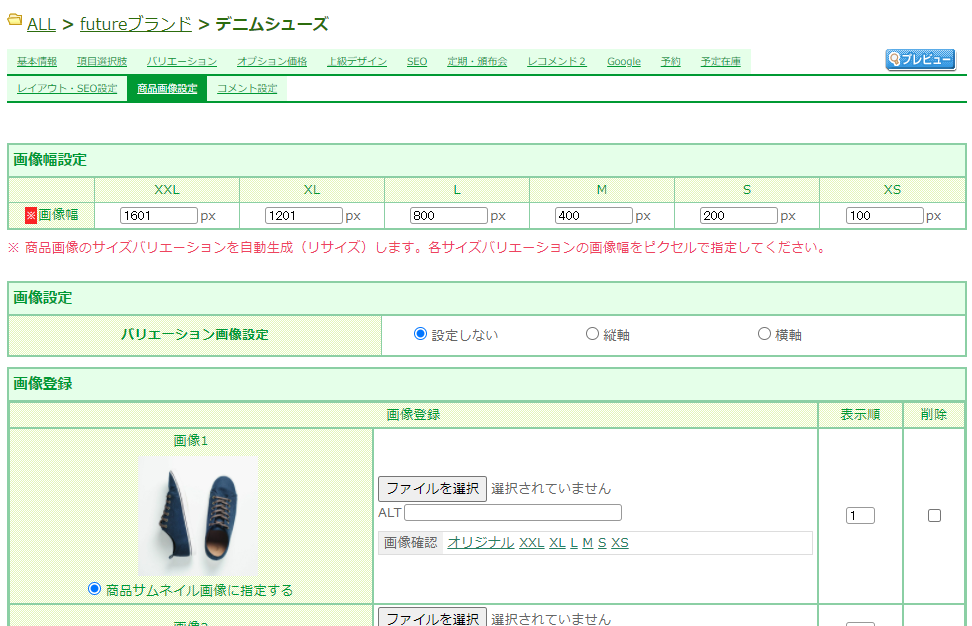Select the 縦軸 radio option
The width and height of the screenshot is (972, 626).
[x=592, y=333]
